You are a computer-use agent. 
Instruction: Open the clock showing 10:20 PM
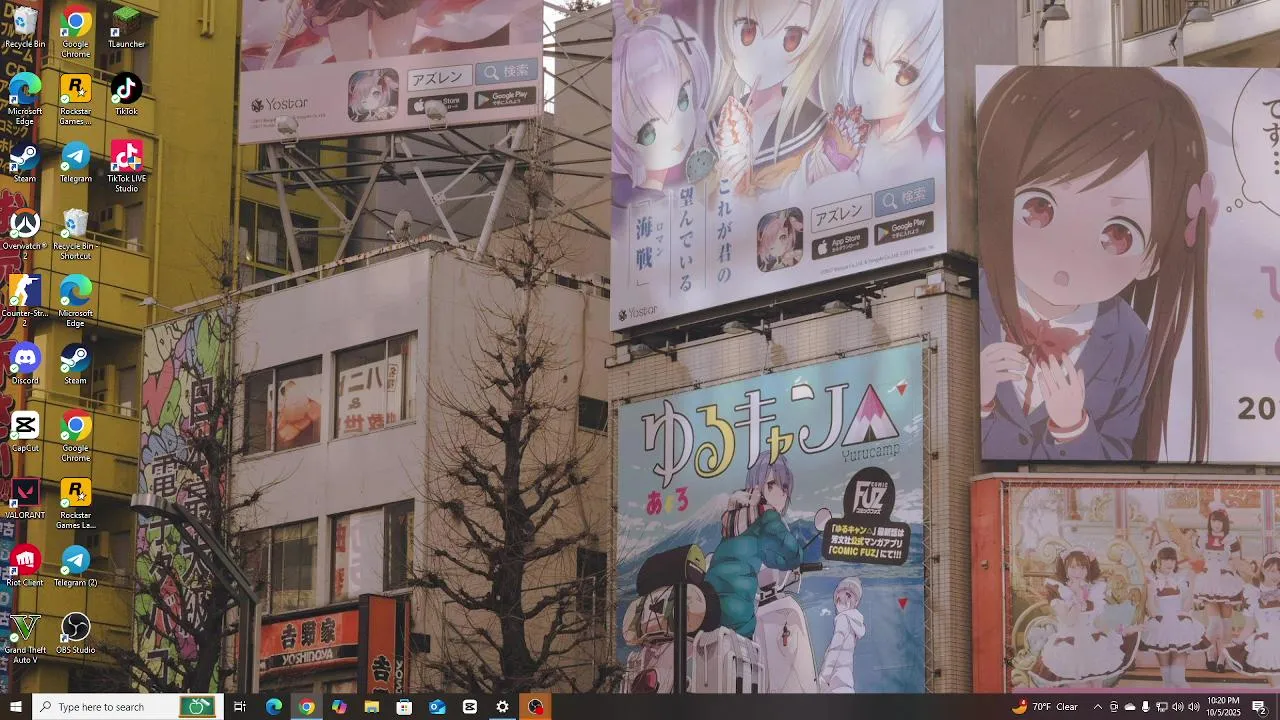1224,707
